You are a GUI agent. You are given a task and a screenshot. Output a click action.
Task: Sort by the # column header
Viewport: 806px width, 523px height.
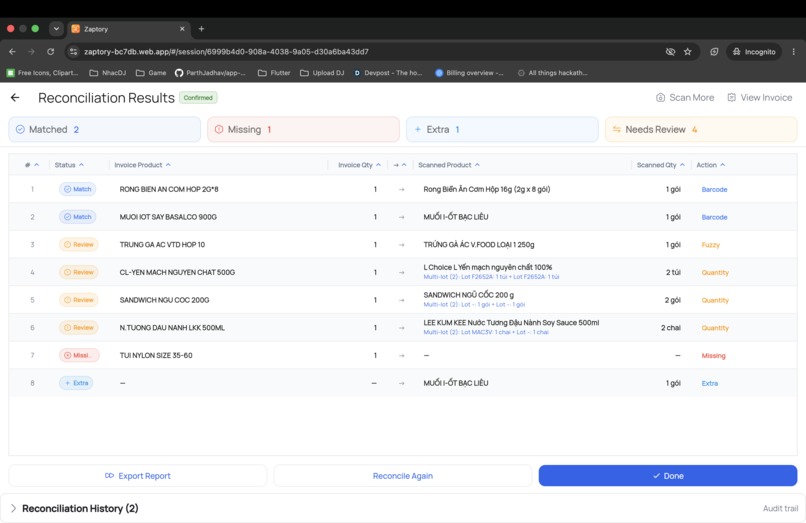[x=32, y=165]
